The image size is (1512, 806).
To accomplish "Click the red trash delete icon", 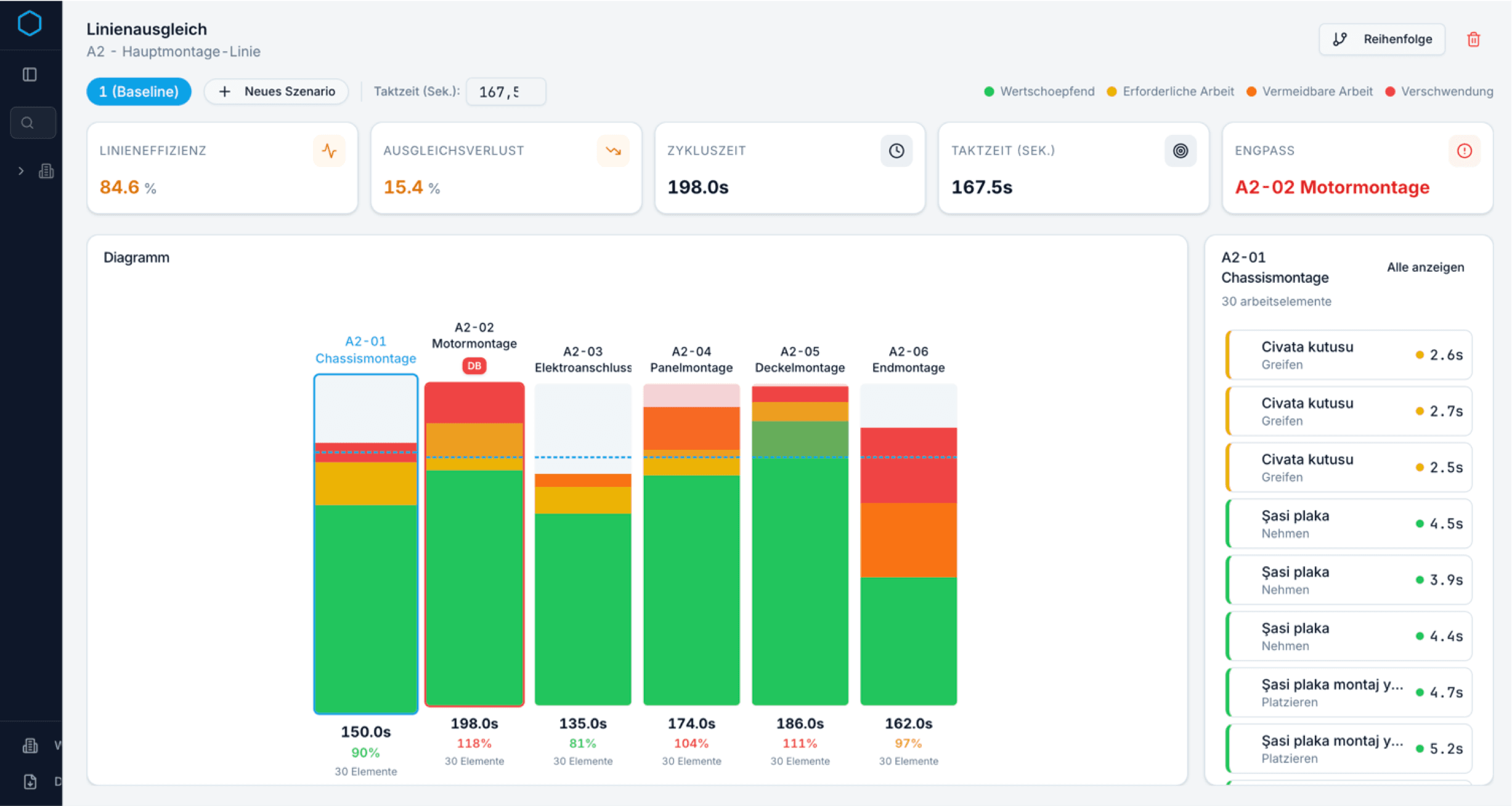I will (x=1473, y=39).
